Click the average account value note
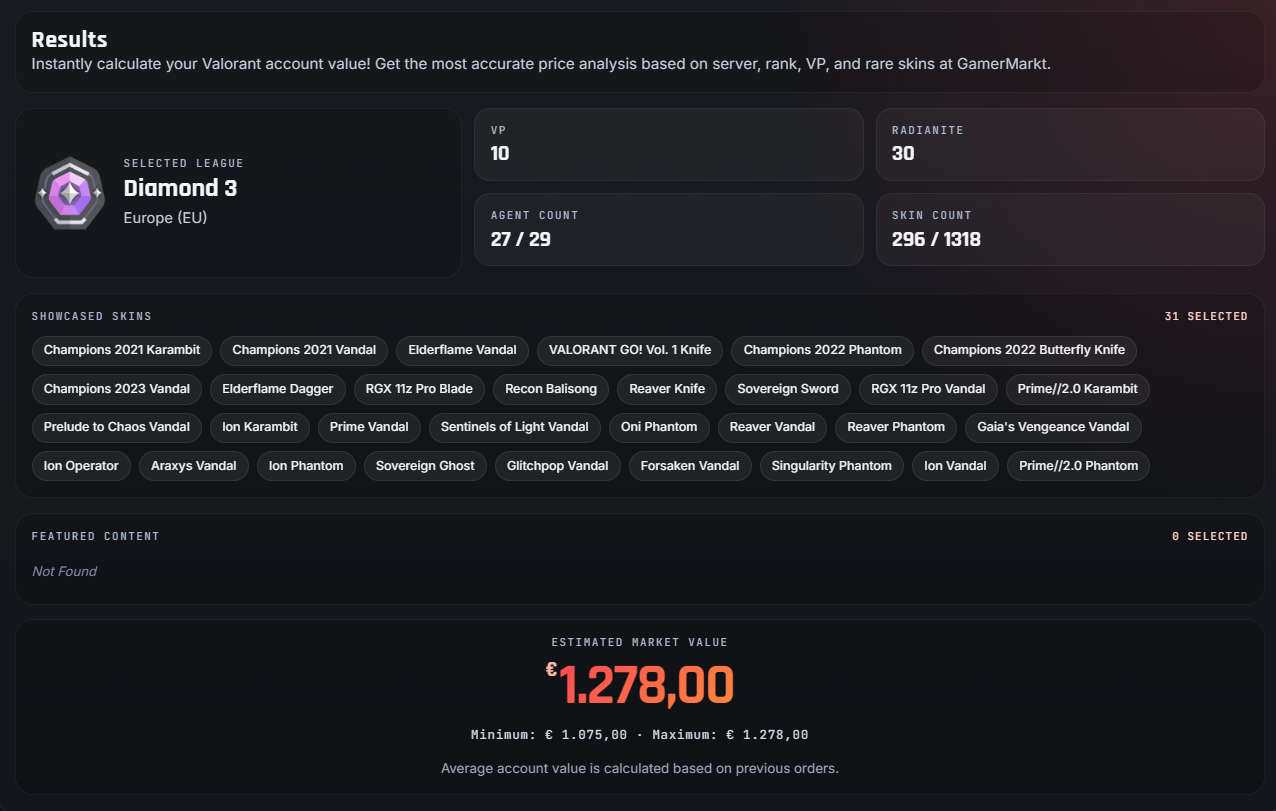Screen dimensions: 1276x811 point(639,768)
